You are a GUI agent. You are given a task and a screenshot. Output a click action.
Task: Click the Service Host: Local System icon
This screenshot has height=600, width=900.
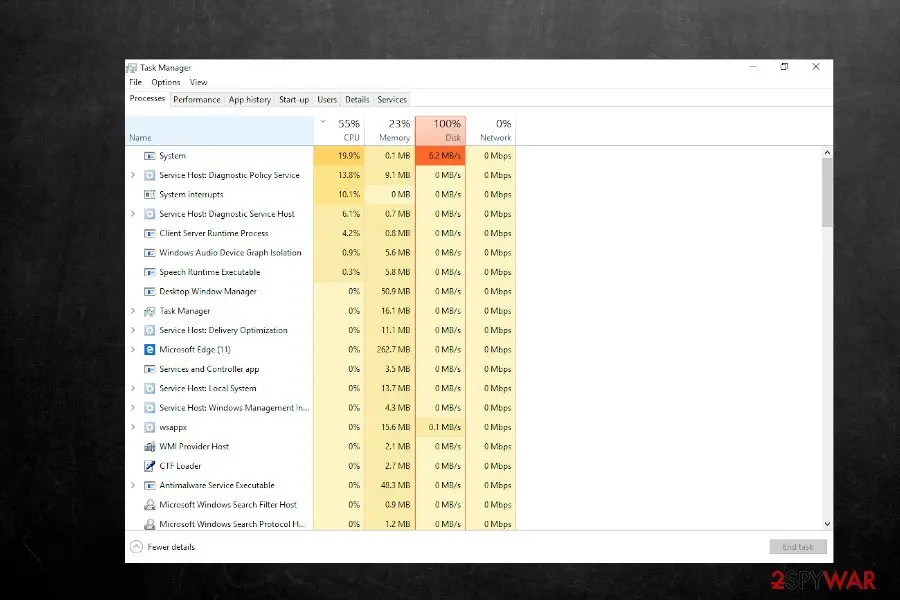[149, 388]
